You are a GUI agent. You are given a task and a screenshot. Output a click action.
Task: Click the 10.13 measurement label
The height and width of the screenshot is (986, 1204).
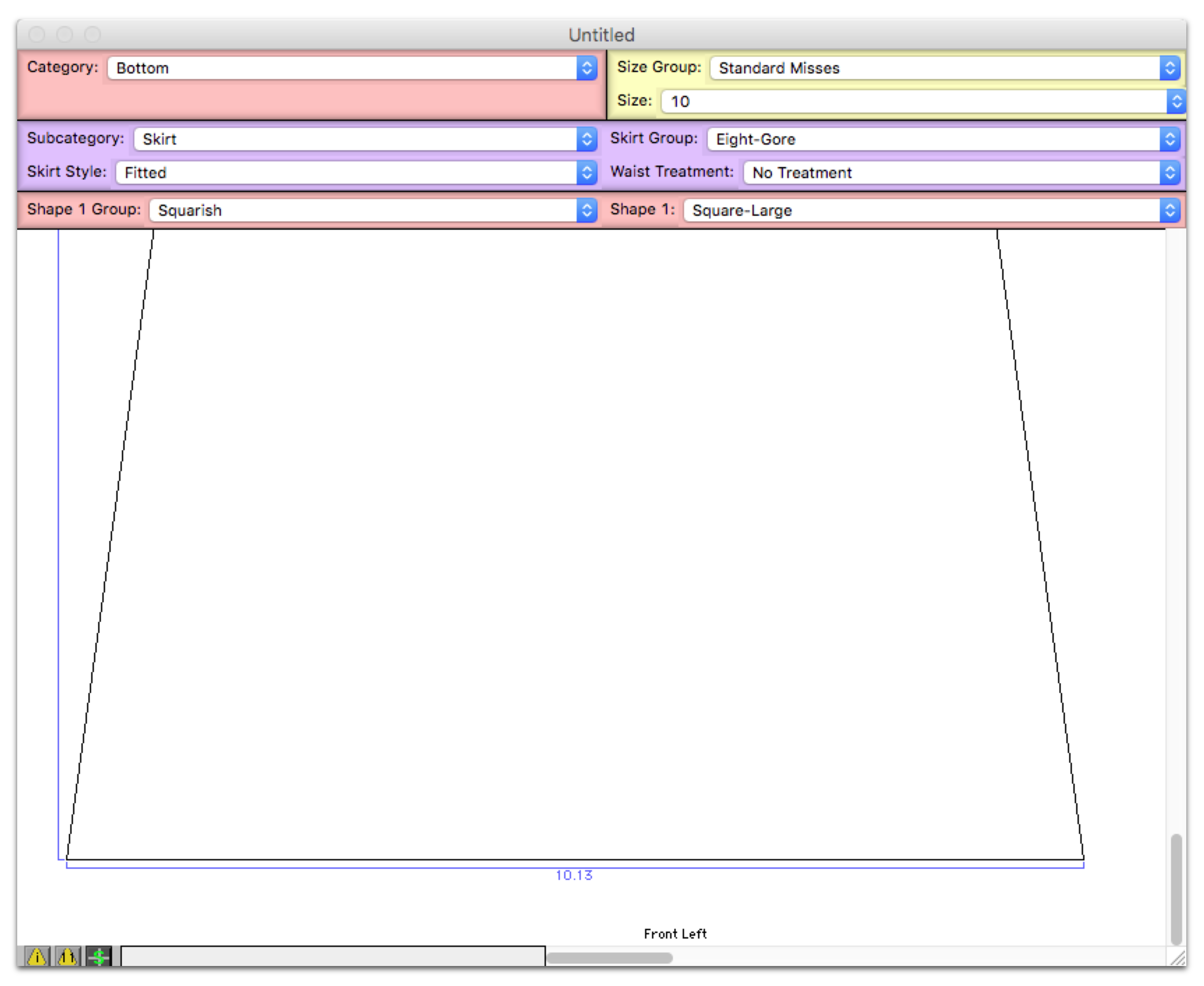pos(574,876)
